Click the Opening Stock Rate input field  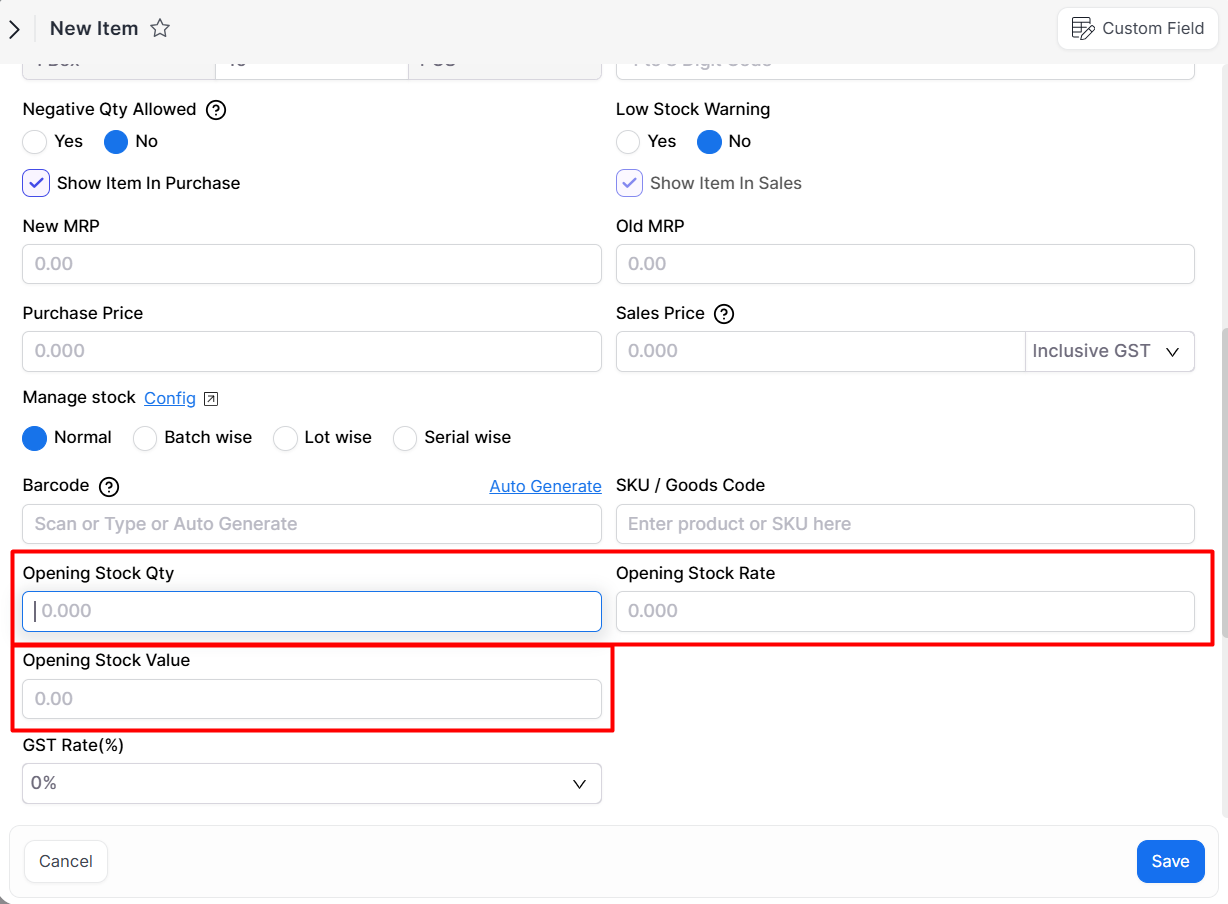coord(904,611)
